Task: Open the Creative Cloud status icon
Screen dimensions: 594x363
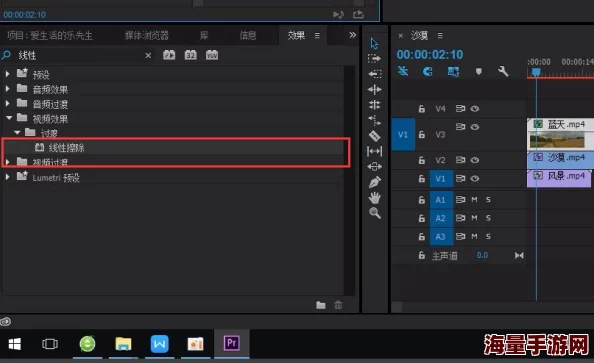Action: [6, 322]
